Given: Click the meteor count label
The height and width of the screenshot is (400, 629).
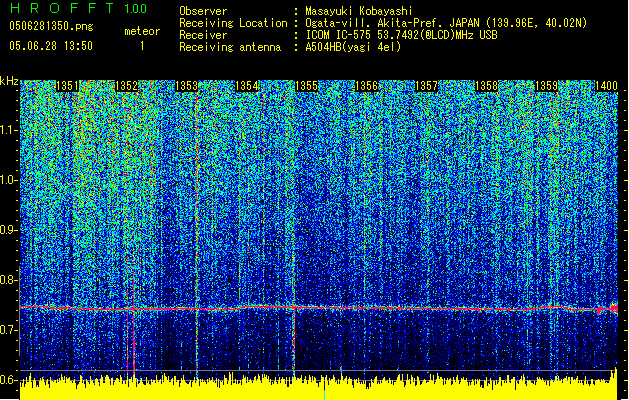Looking at the screenshot, I should point(141,31).
